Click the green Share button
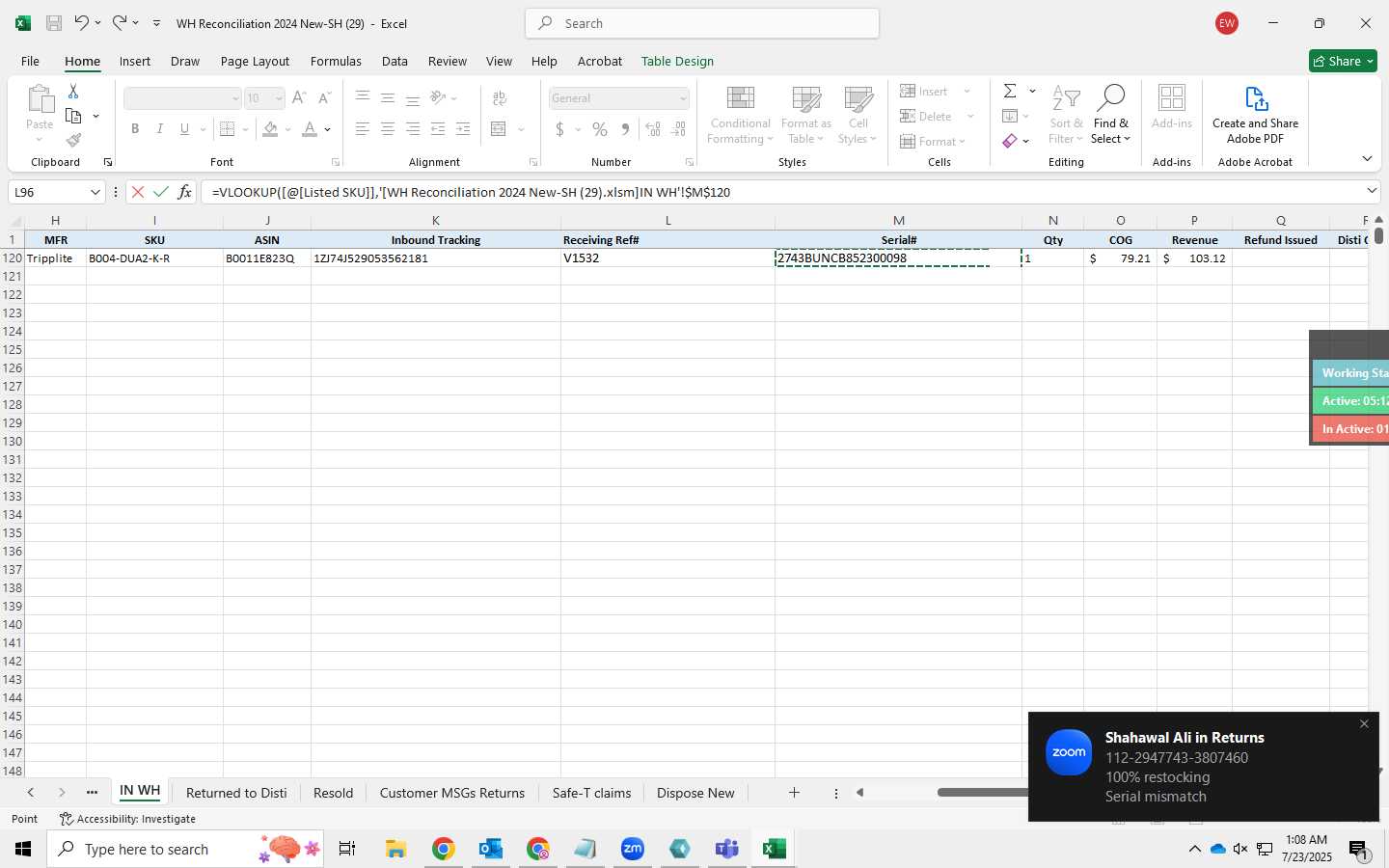1389x868 pixels. click(1343, 61)
